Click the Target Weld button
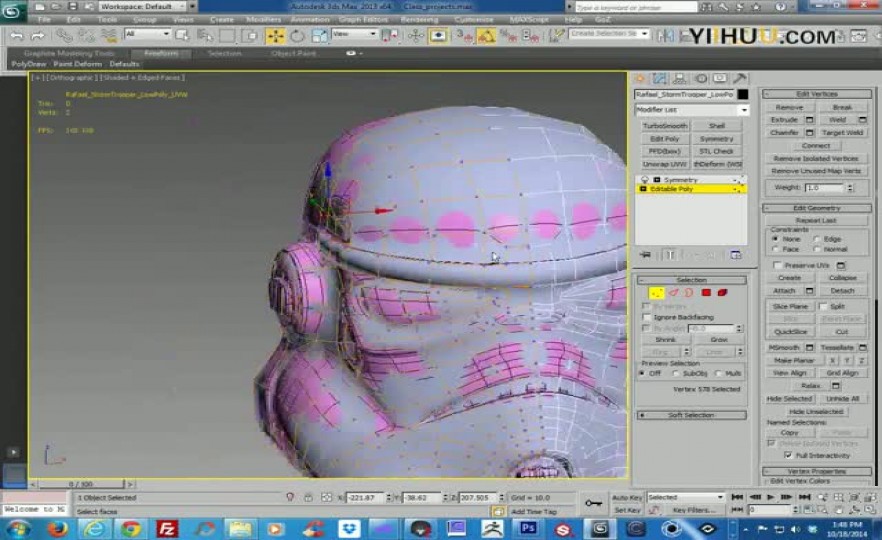Image resolution: width=882 pixels, height=540 pixels. (842, 133)
